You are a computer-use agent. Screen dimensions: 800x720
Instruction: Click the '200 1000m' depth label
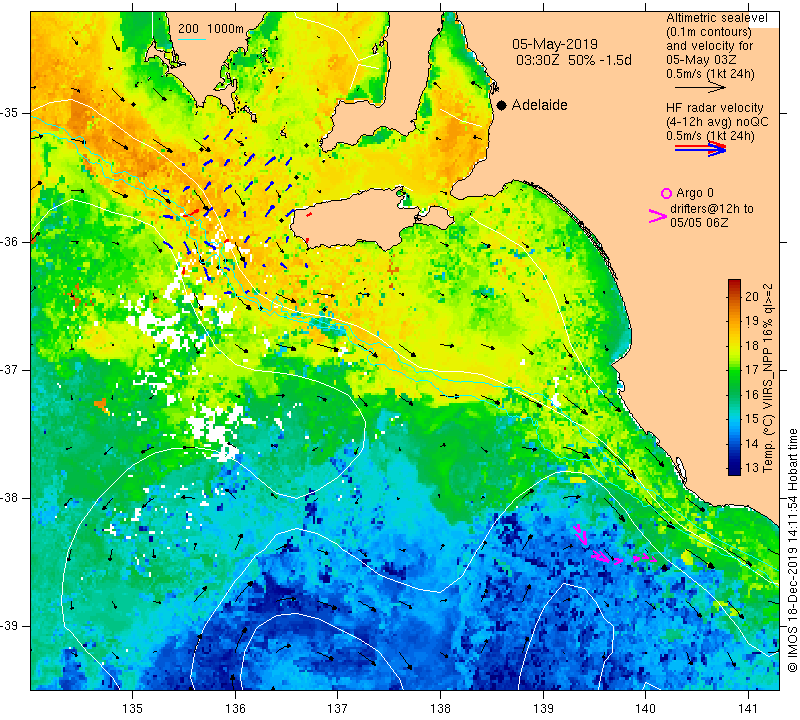[211, 29]
